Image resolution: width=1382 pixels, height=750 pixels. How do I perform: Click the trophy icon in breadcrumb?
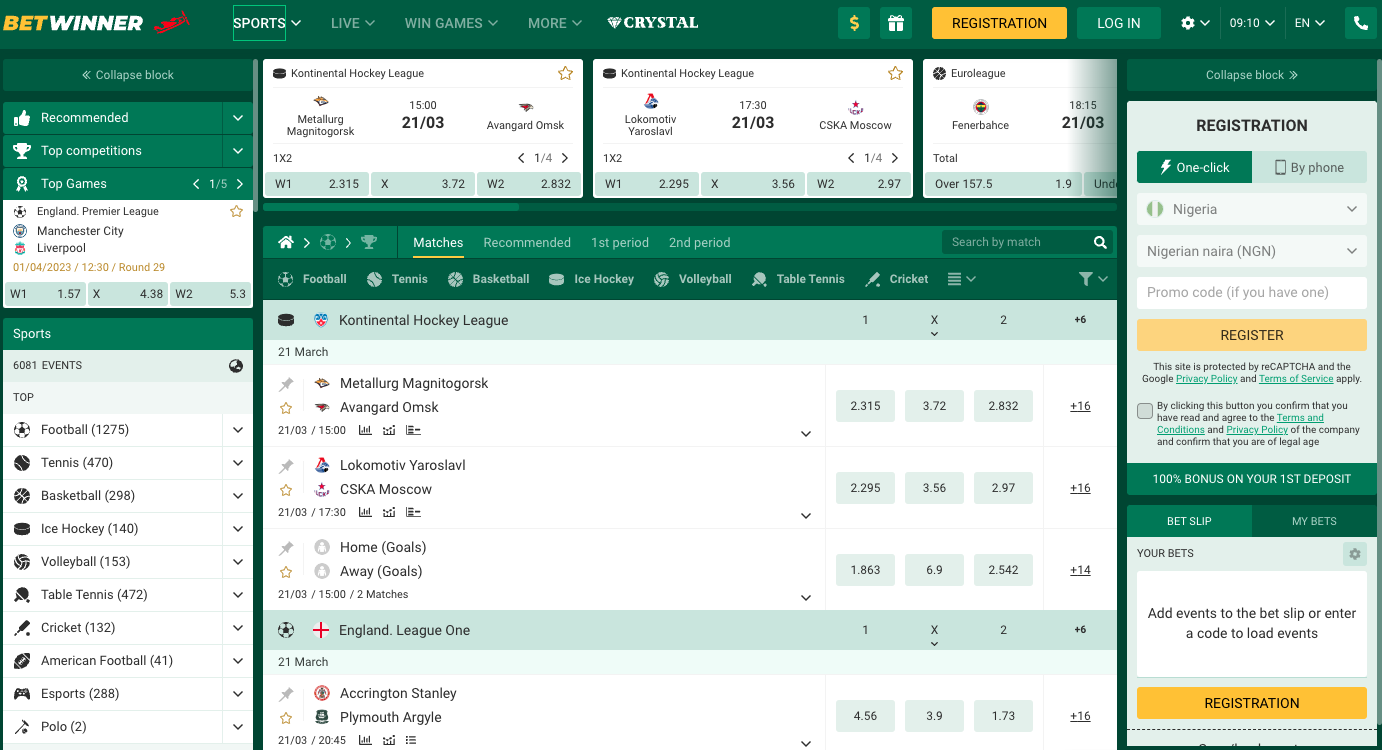click(369, 242)
